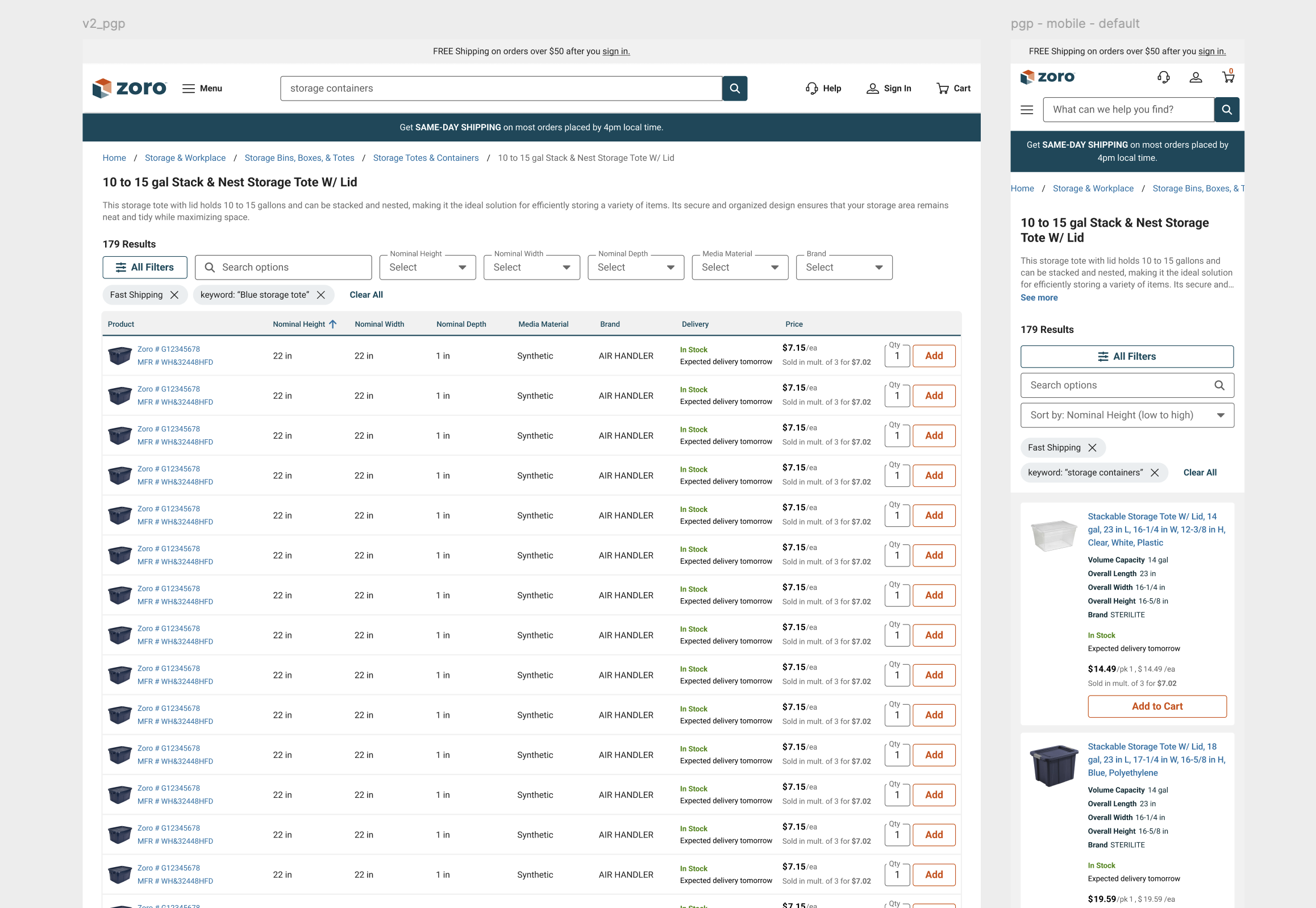Image resolution: width=1316 pixels, height=908 pixels.
Task: Remove the mobile "storage containers" keyword chip
Action: (x=1155, y=473)
